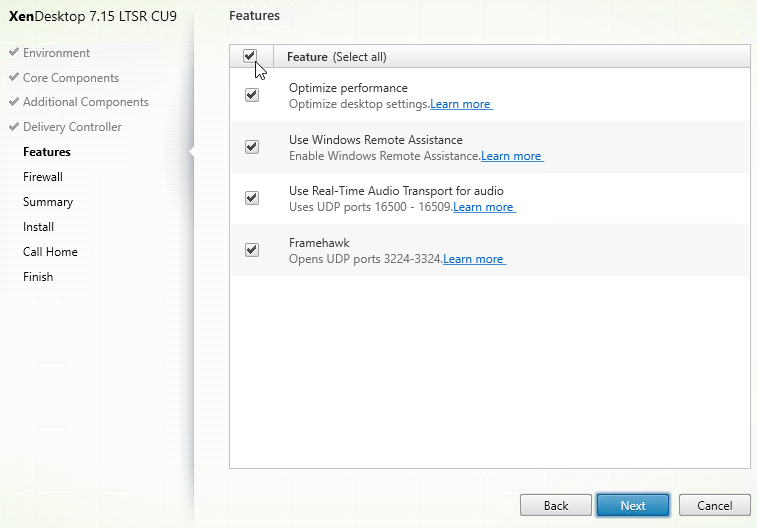
Task: Select the Finish step in sidebar
Action: click(38, 277)
